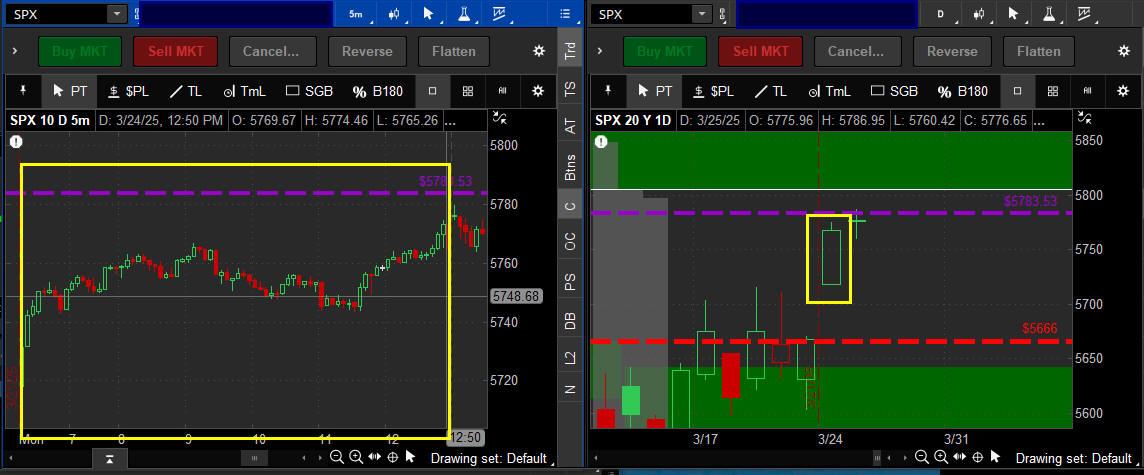Choose the % B180 Fibonacci tool on 5m chart

pyautogui.click(x=378, y=91)
